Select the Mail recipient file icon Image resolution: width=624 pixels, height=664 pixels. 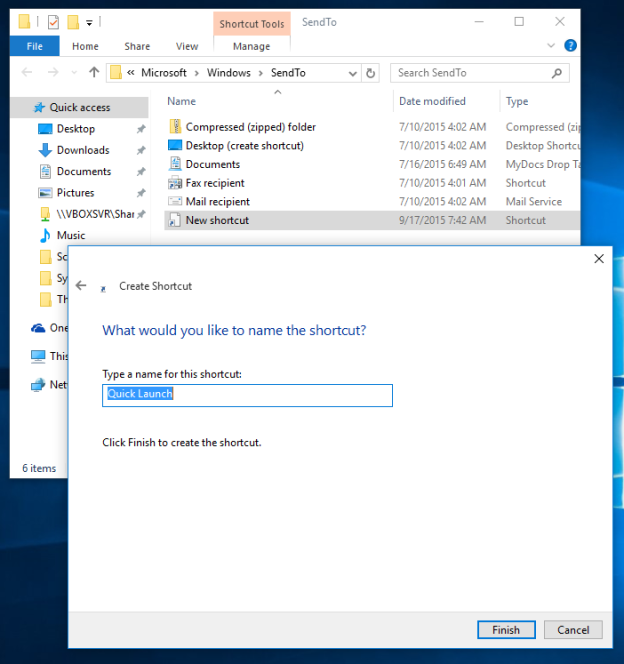(176, 201)
